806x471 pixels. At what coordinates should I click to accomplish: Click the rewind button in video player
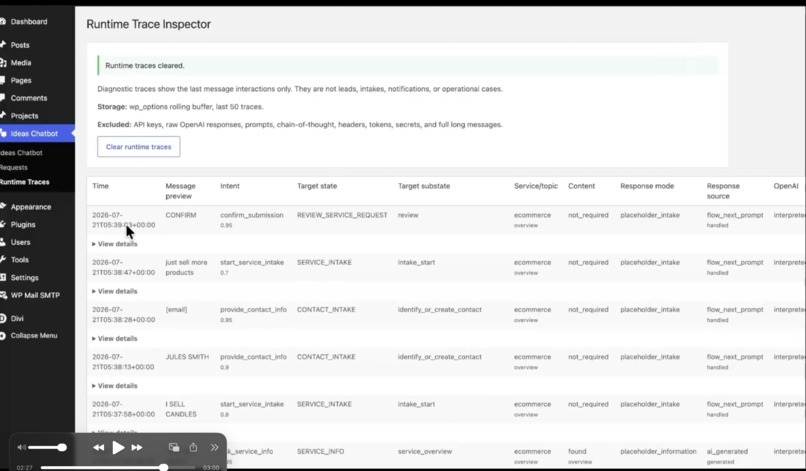(x=98, y=447)
